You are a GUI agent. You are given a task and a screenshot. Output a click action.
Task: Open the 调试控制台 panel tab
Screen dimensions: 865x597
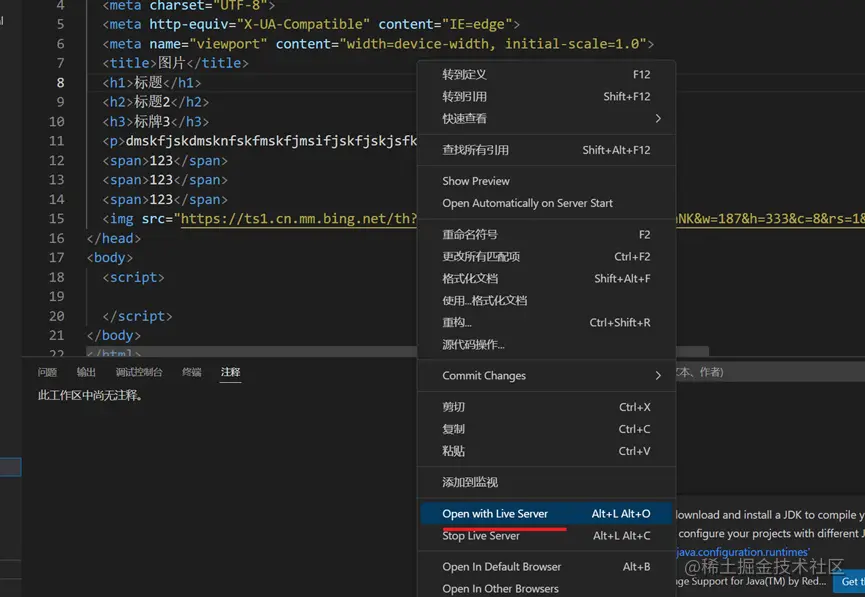(x=139, y=372)
